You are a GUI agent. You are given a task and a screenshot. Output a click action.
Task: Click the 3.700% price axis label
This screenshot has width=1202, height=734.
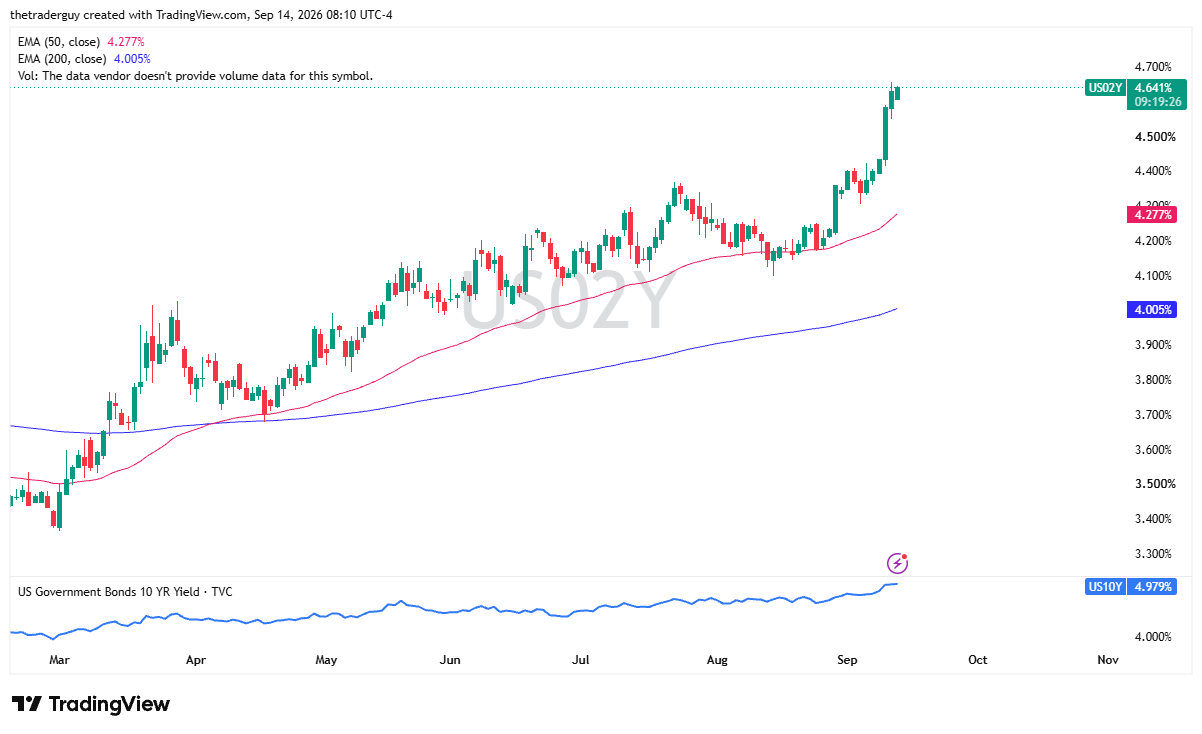[x=1153, y=415]
